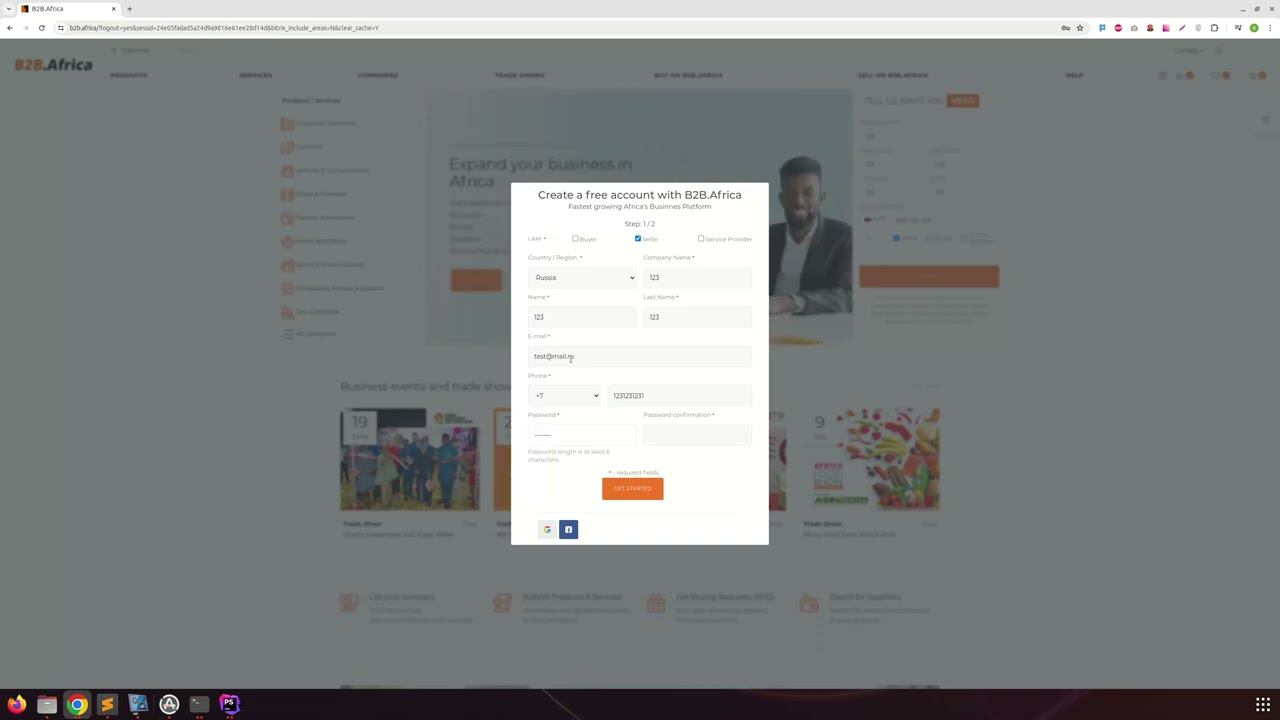1280x720 pixels.
Task: Open the camera screenshot extension icon
Action: tap(1134, 28)
